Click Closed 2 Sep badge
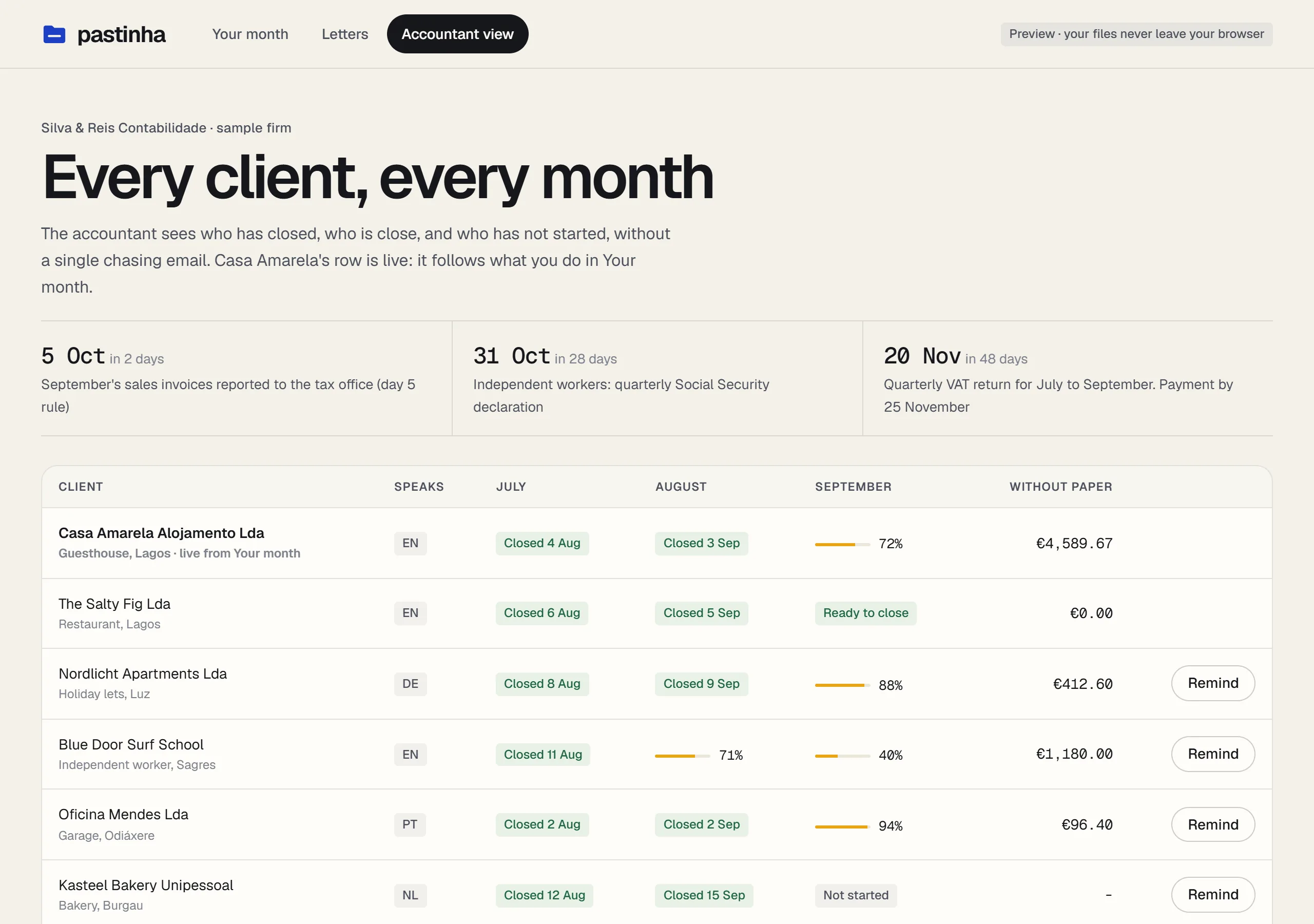The image size is (1314, 924). [x=701, y=825]
